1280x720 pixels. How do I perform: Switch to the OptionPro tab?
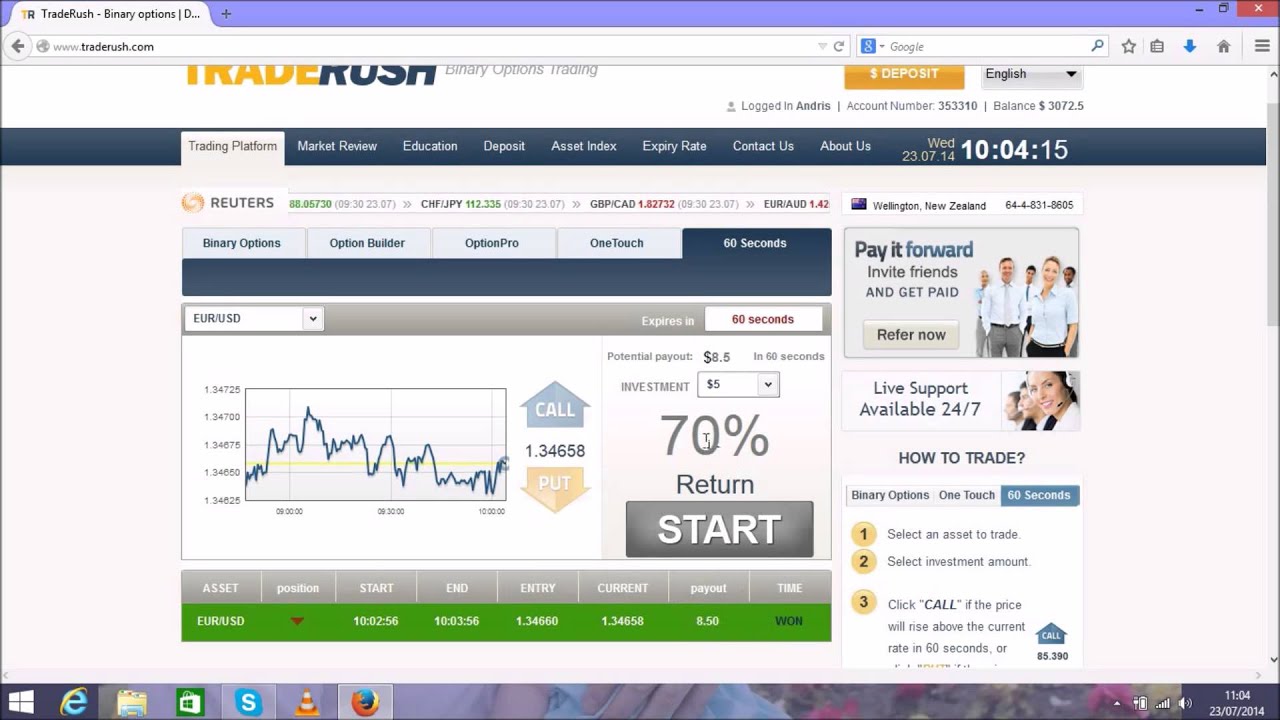tap(492, 243)
